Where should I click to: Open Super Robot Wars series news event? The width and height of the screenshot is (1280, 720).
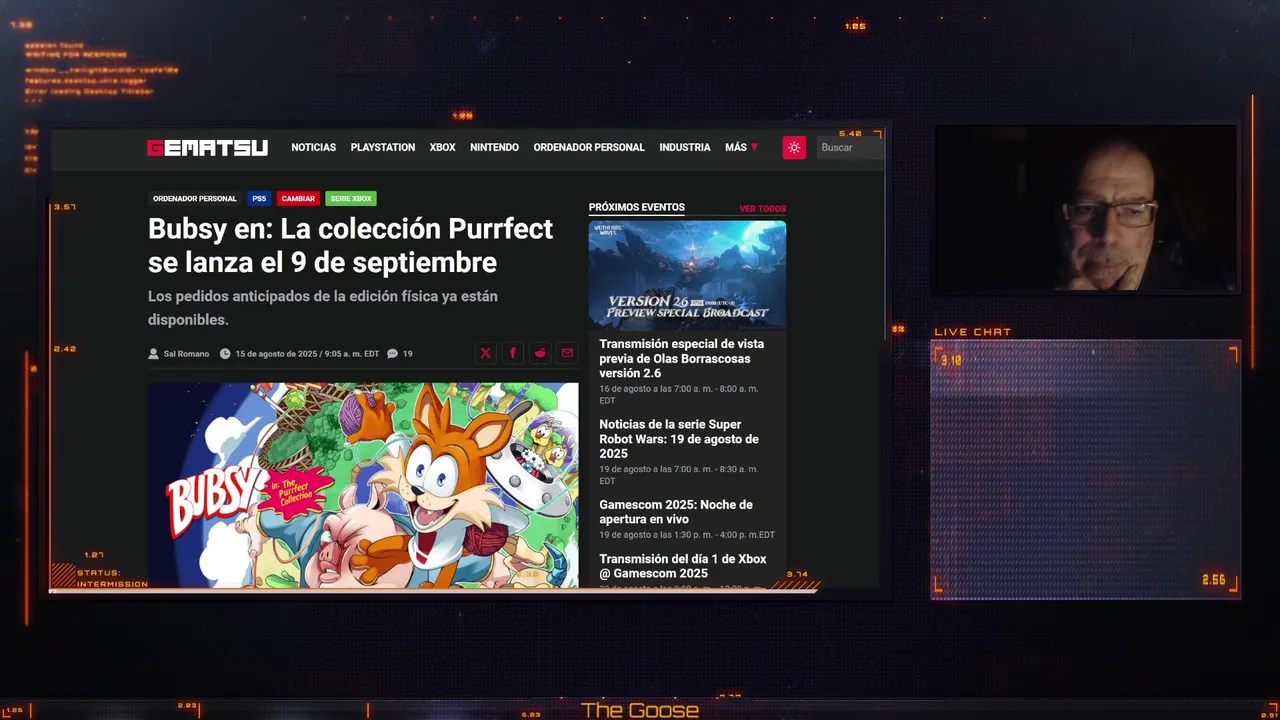(679, 439)
